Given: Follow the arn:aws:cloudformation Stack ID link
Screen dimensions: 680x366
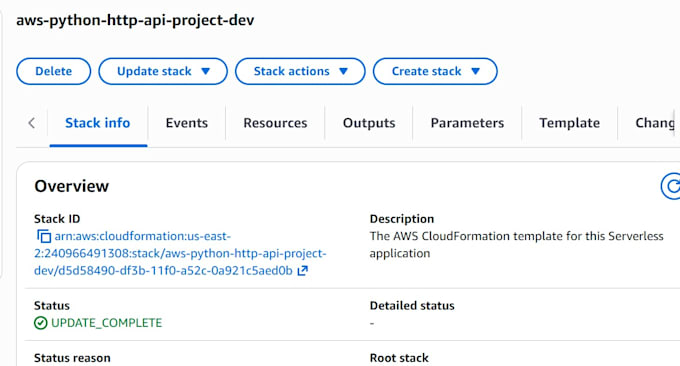Looking at the screenshot, I should (180, 254).
